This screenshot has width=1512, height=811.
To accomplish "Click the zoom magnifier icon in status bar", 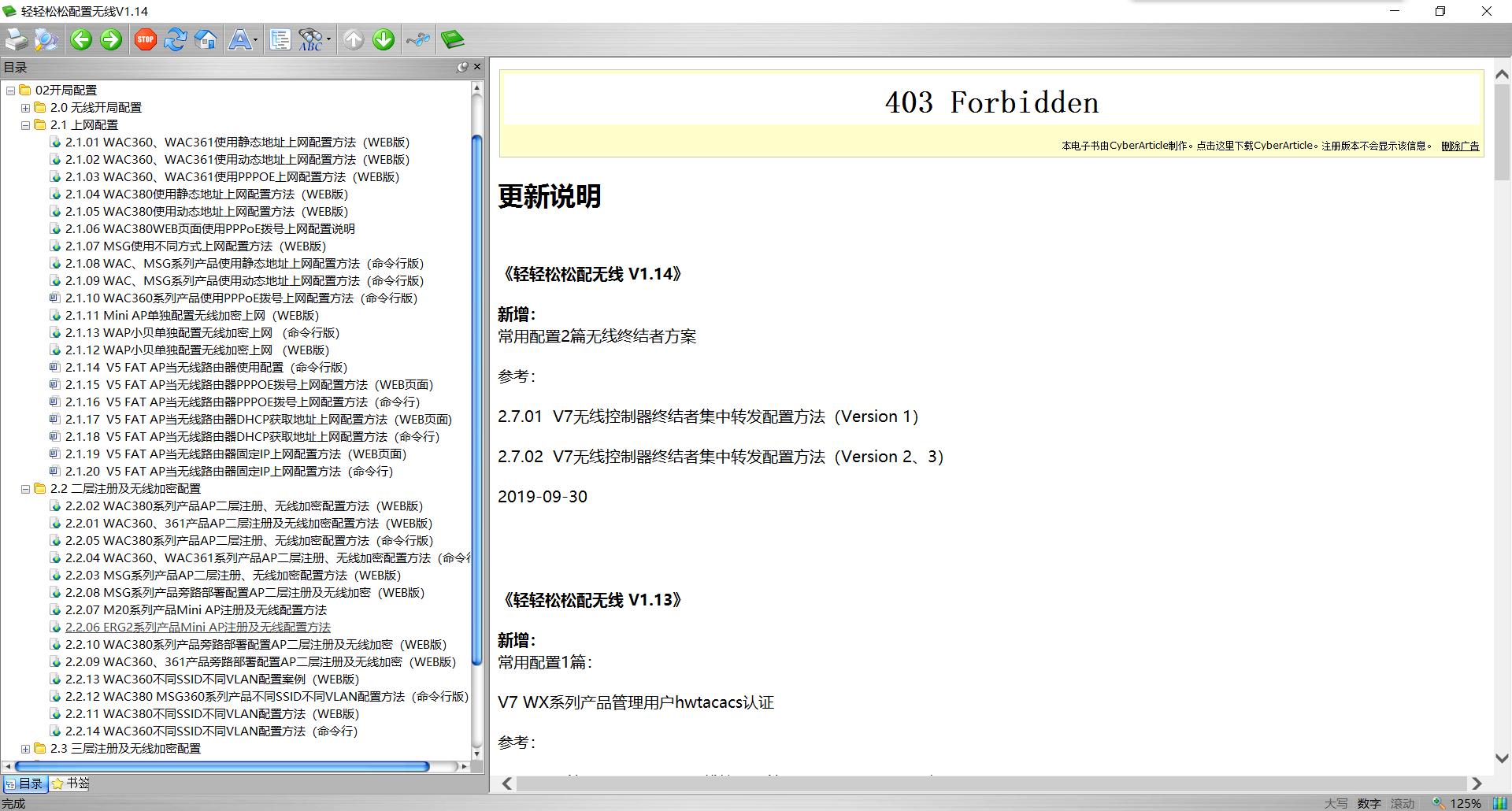I will (1438, 803).
